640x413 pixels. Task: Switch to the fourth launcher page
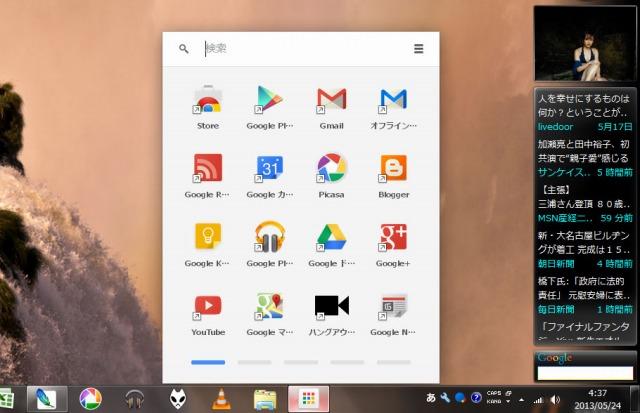click(347, 362)
